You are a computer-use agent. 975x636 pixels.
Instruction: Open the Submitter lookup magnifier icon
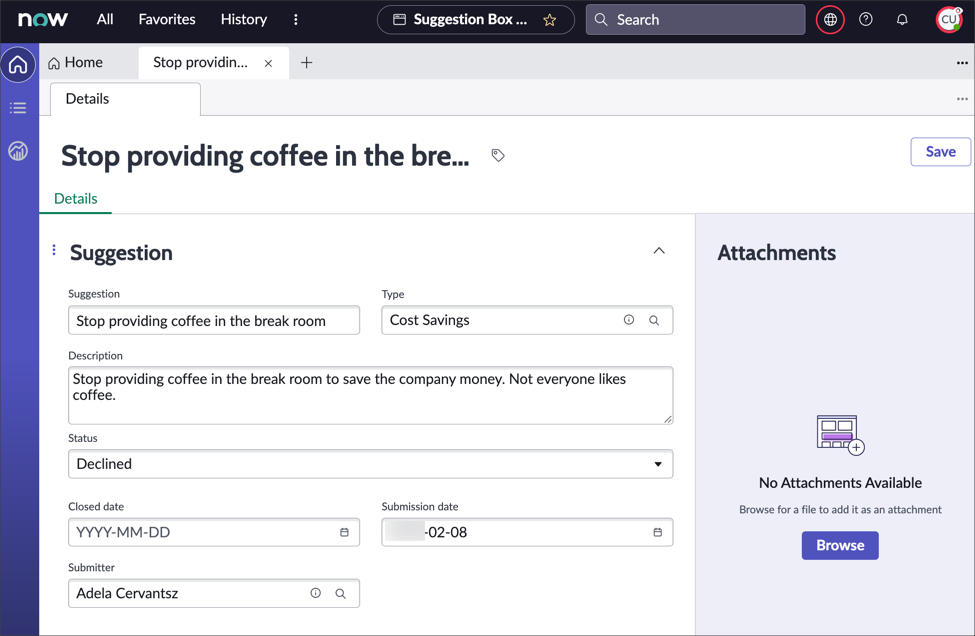click(341, 593)
